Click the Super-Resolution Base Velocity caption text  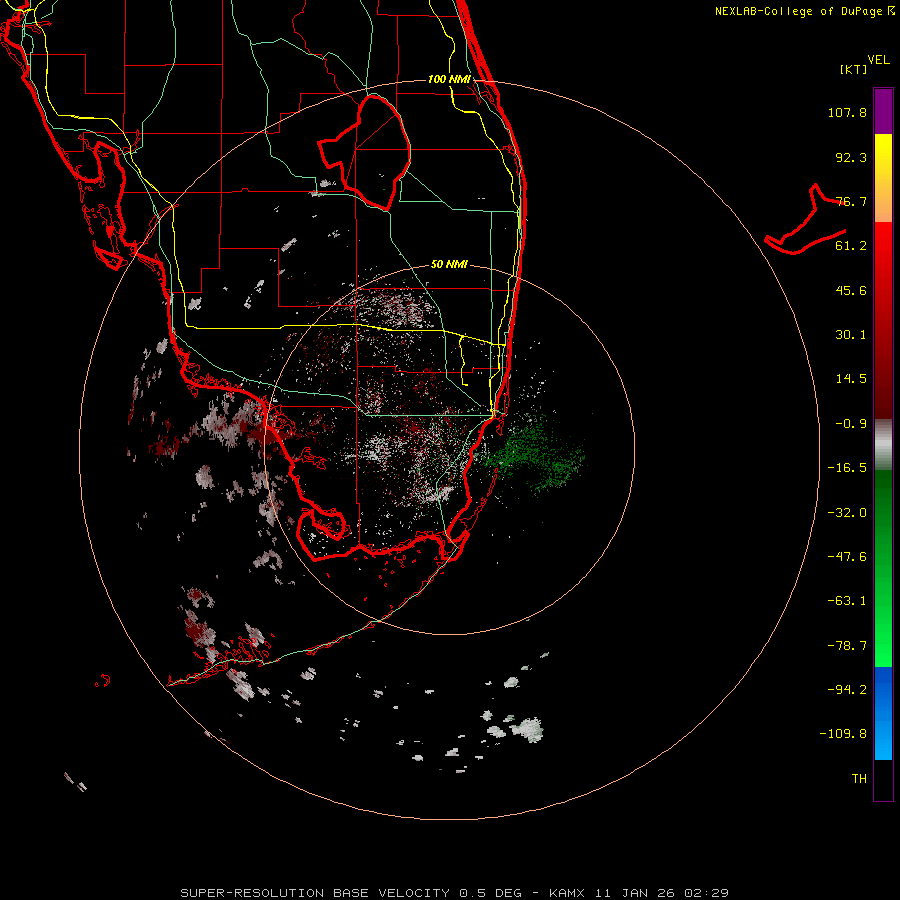[x=455, y=893]
